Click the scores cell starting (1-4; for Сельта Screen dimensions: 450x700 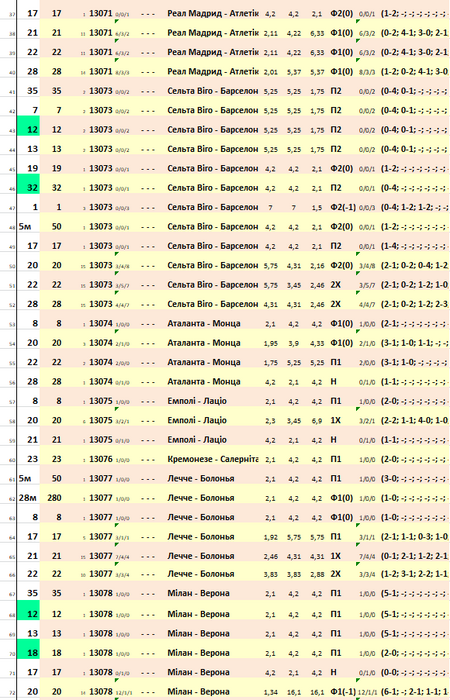(x=415, y=246)
